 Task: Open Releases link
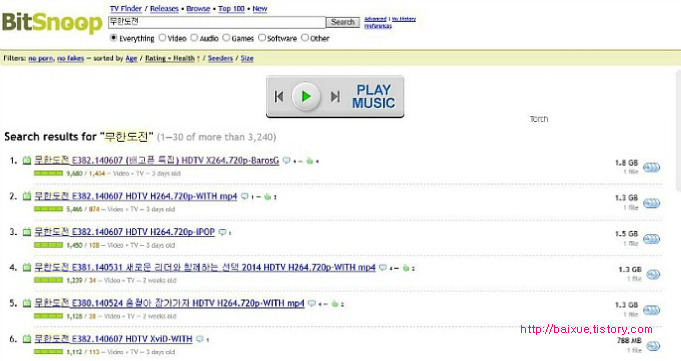point(164,9)
